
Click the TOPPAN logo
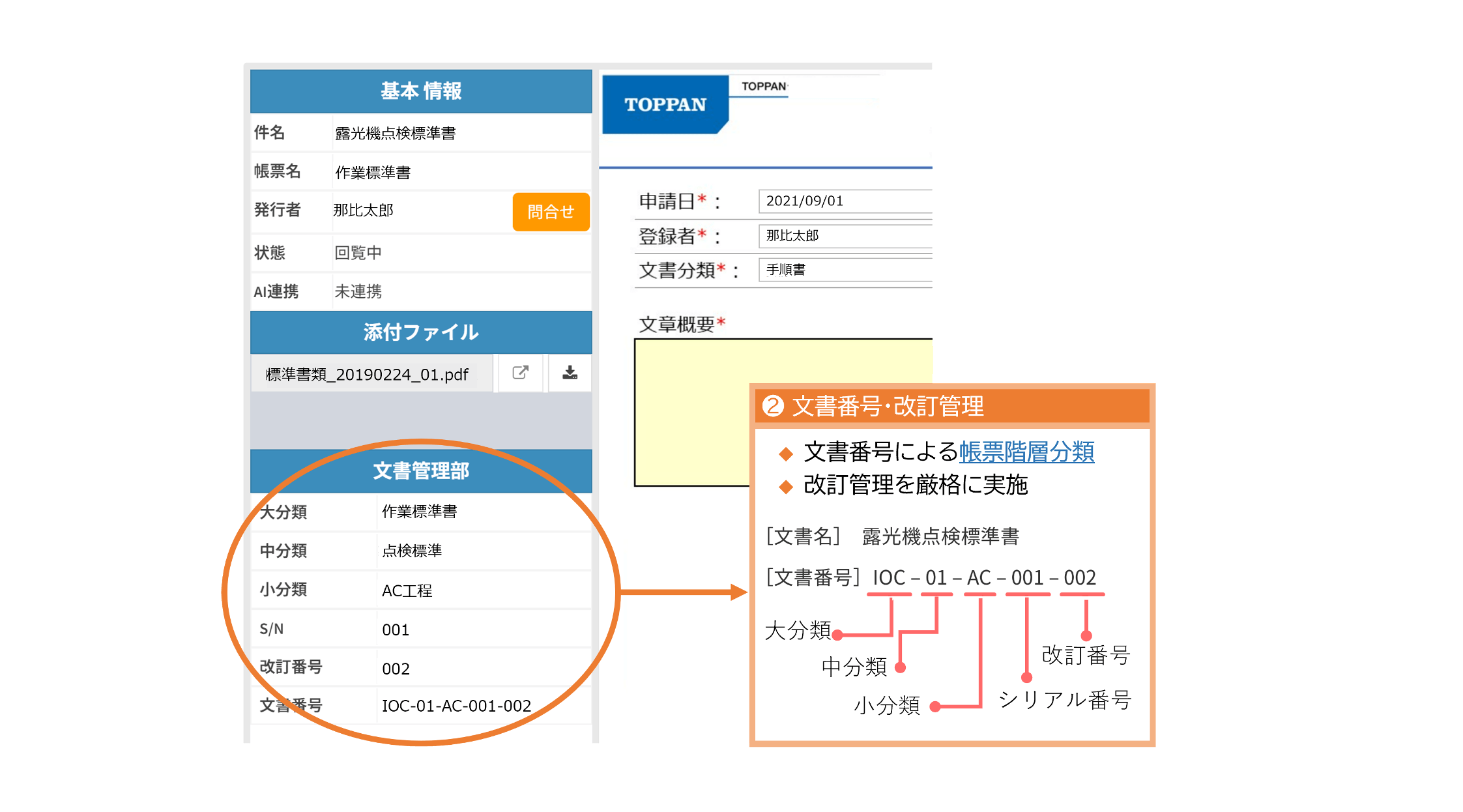point(665,104)
